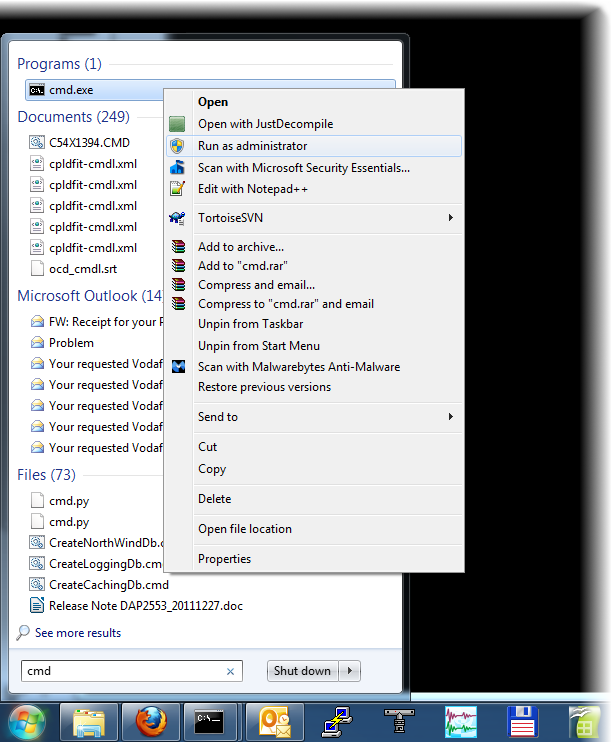
Task: Choose Scan with Malwarebytes Anti-Malware
Action: point(314,367)
